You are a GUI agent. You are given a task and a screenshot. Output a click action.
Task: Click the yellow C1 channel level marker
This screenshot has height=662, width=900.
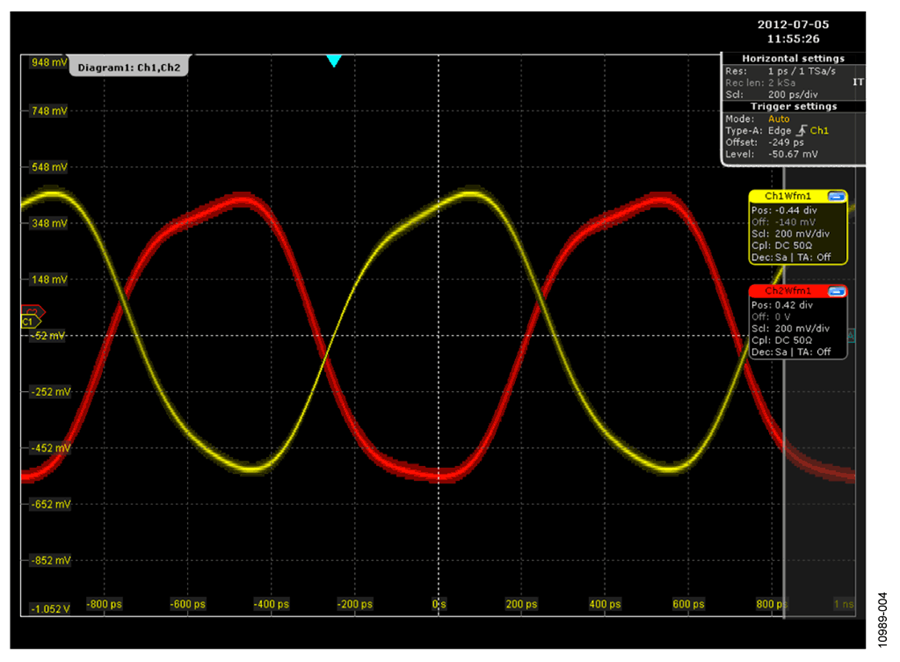pyautogui.click(x=30, y=322)
